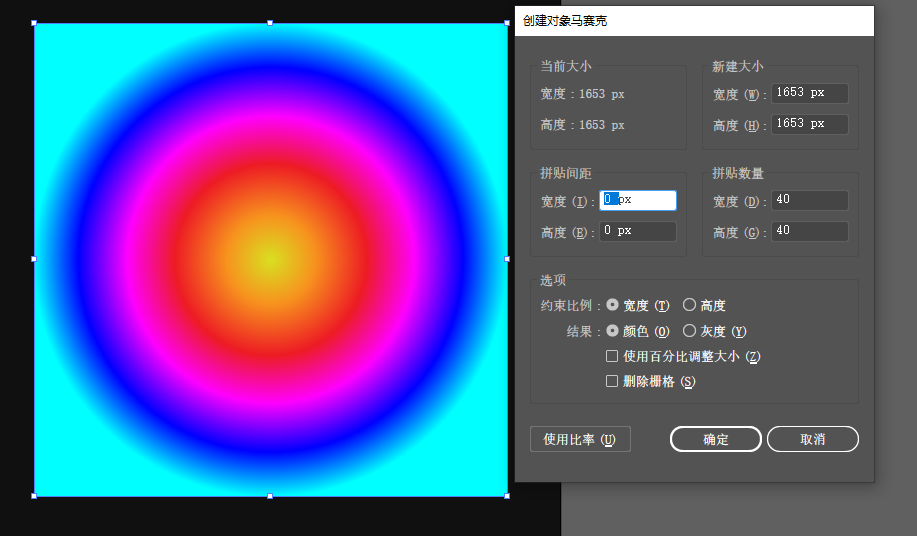The image size is (917, 536).
Task: Click the 使用比率 (U) button
Action: pyautogui.click(x=580, y=439)
